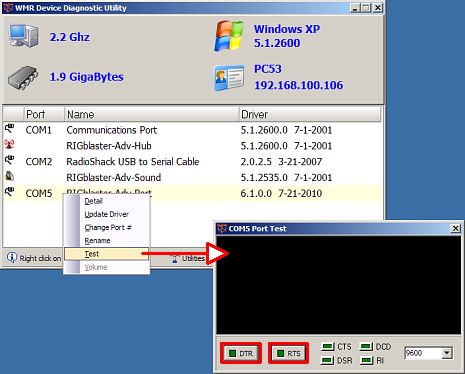Click the DSR indicator light

click(x=327, y=360)
